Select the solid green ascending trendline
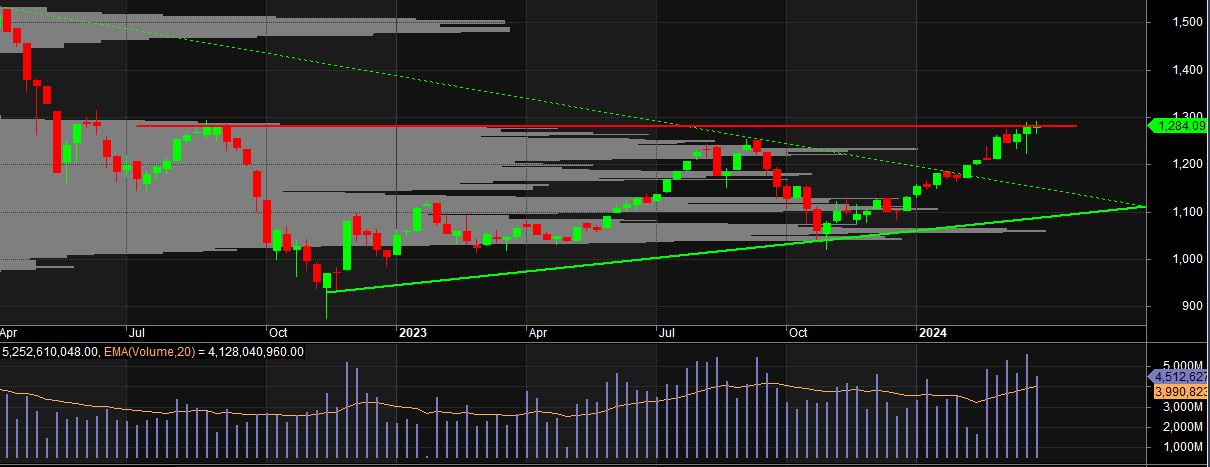The width and height of the screenshot is (1210, 467). click(x=600, y=260)
